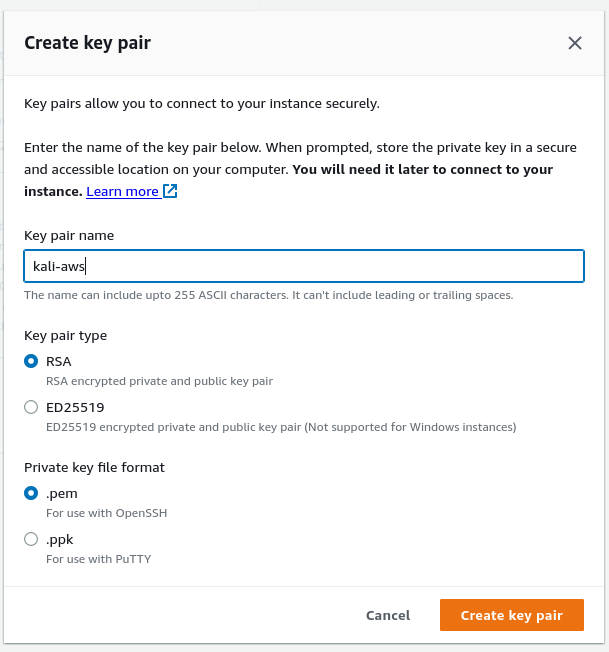Click the Private key file format heading
609x652 pixels.
[94, 467]
